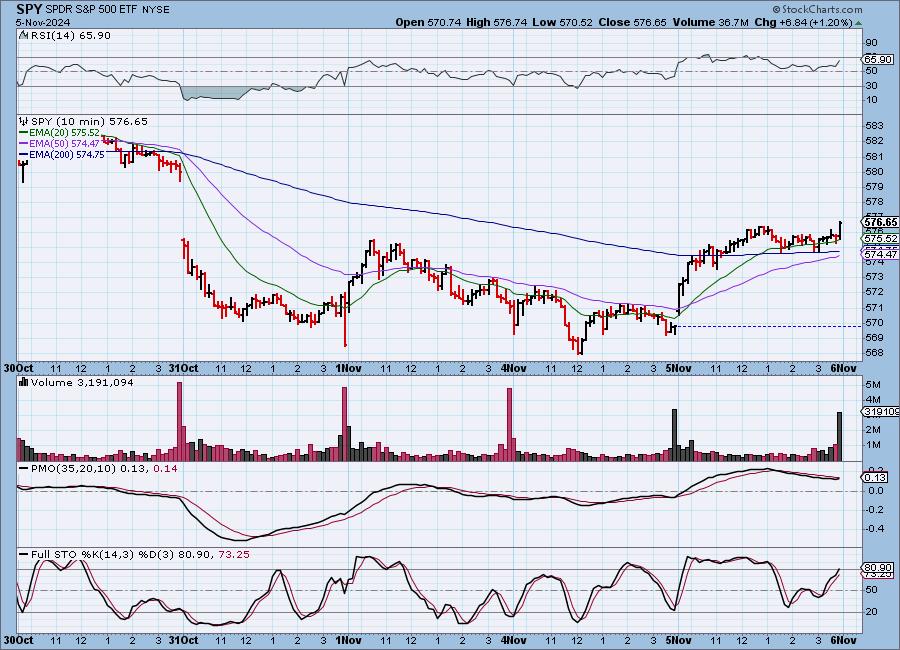Click the Volume 36.7M header value
Image resolution: width=900 pixels, height=650 pixels.
click(710, 22)
